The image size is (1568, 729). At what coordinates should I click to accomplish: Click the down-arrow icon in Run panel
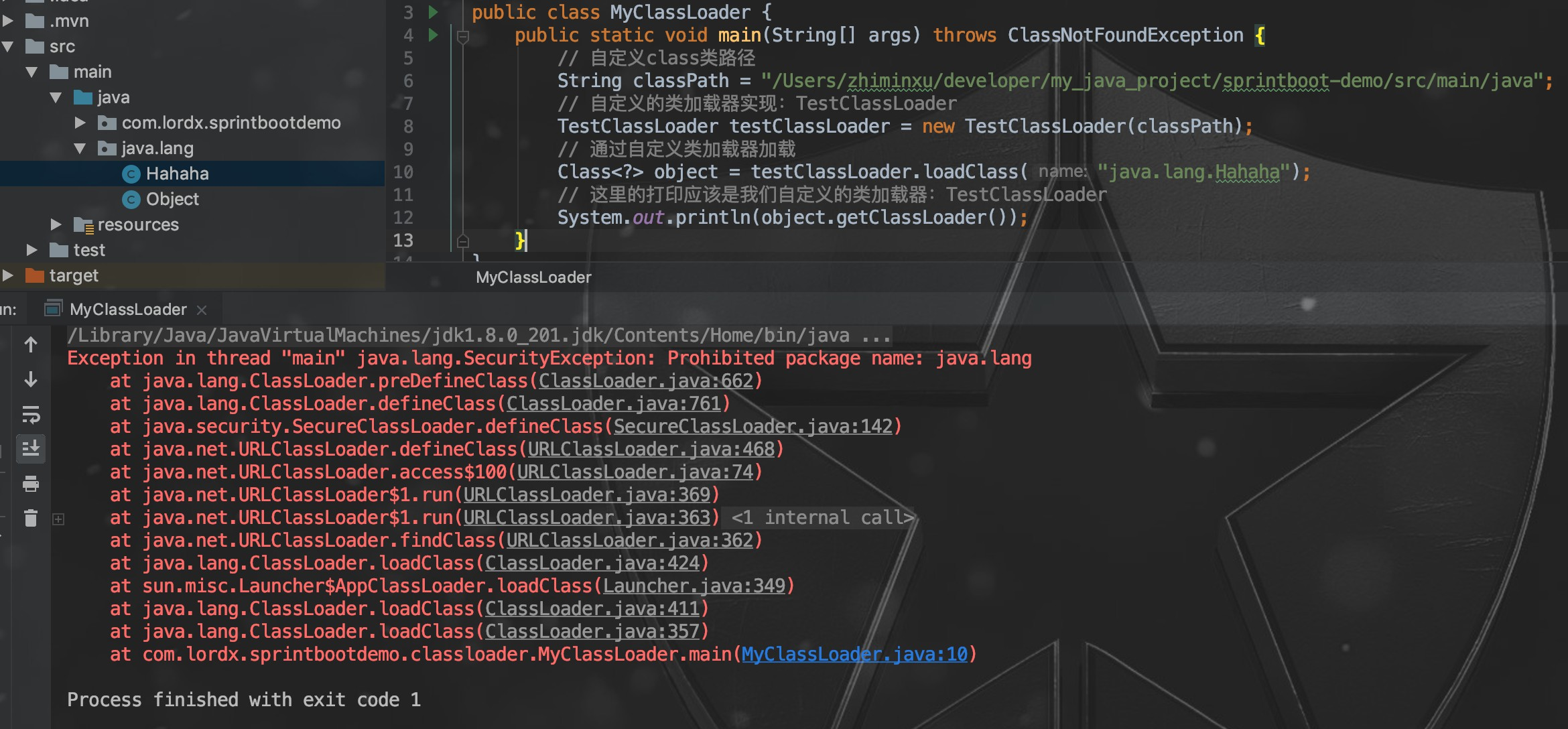click(x=31, y=380)
